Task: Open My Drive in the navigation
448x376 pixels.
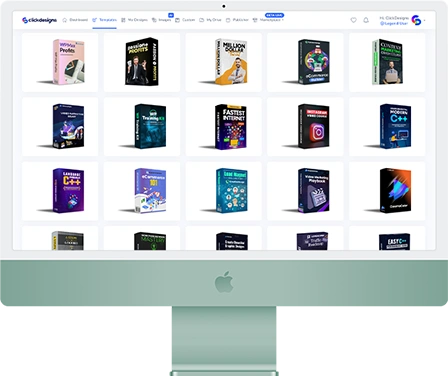Action: (x=210, y=20)
